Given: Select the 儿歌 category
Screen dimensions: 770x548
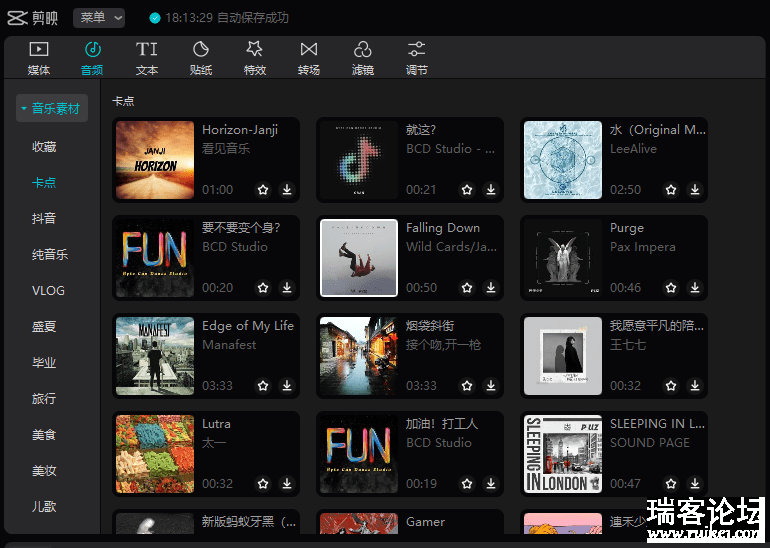Looking at the screenshot, I should (44, 506).
